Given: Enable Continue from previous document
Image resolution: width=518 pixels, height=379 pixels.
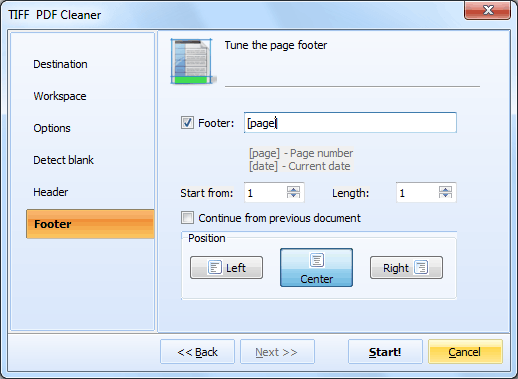Looking at the screenshot, I should [187, 218].
